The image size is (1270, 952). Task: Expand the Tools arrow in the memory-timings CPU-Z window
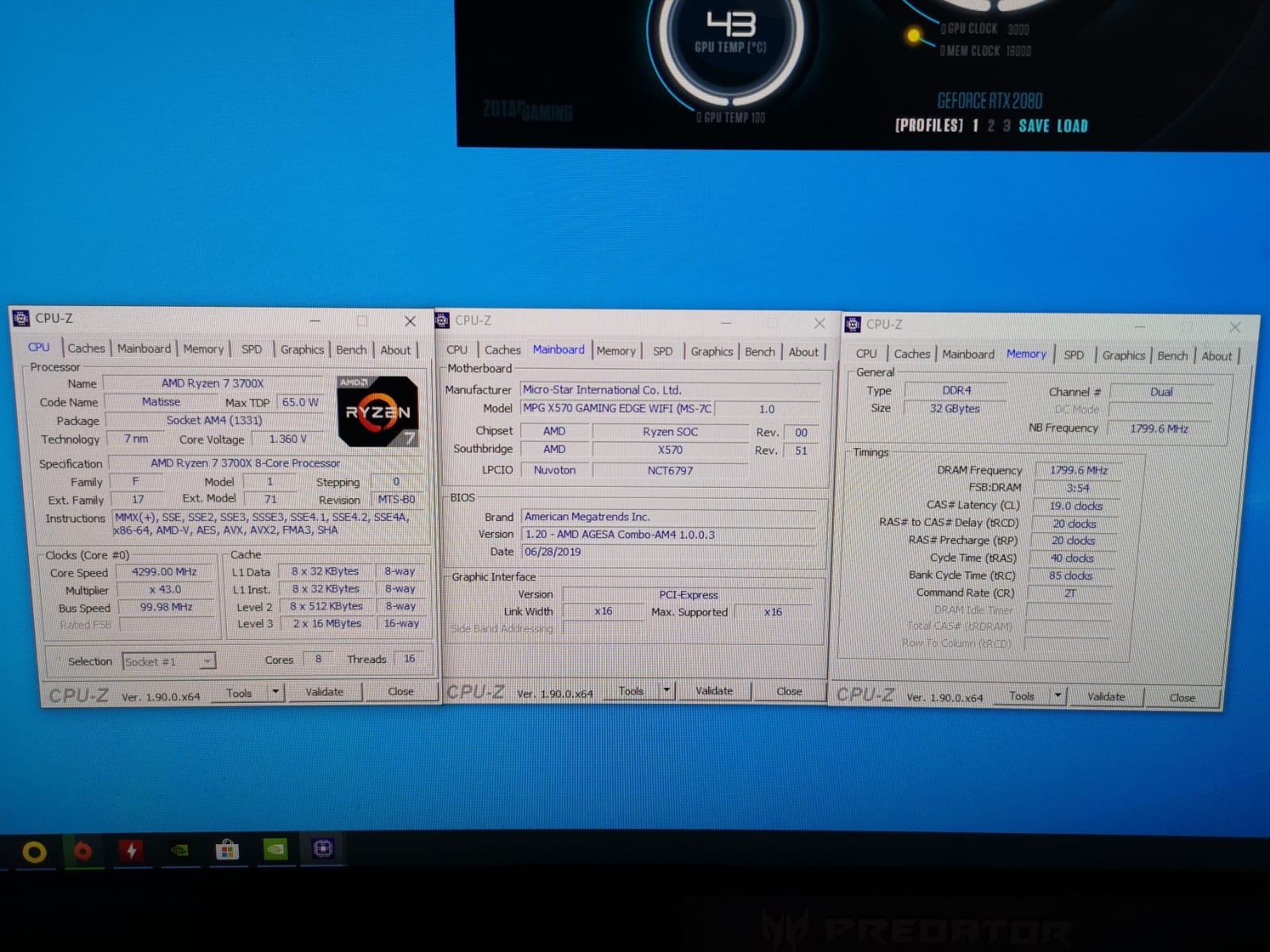tap(1057, 697)
